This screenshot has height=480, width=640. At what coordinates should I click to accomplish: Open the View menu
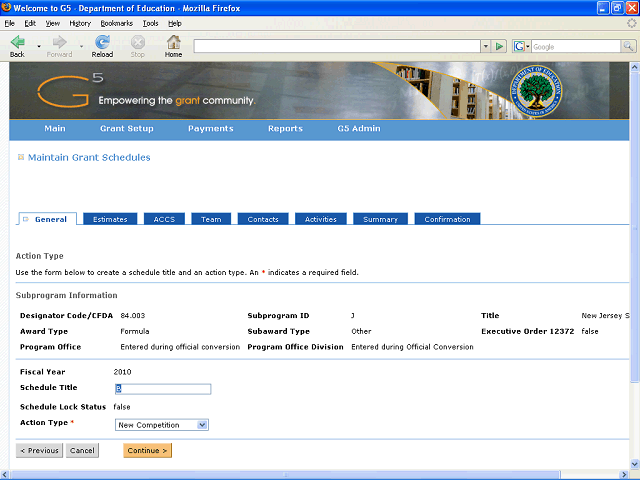click(52, 23)
